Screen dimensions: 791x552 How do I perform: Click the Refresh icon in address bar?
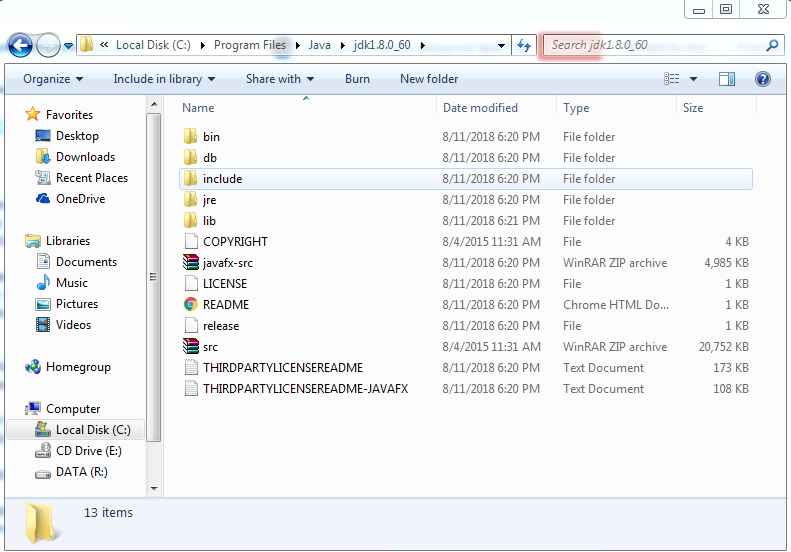click(524, 45)
